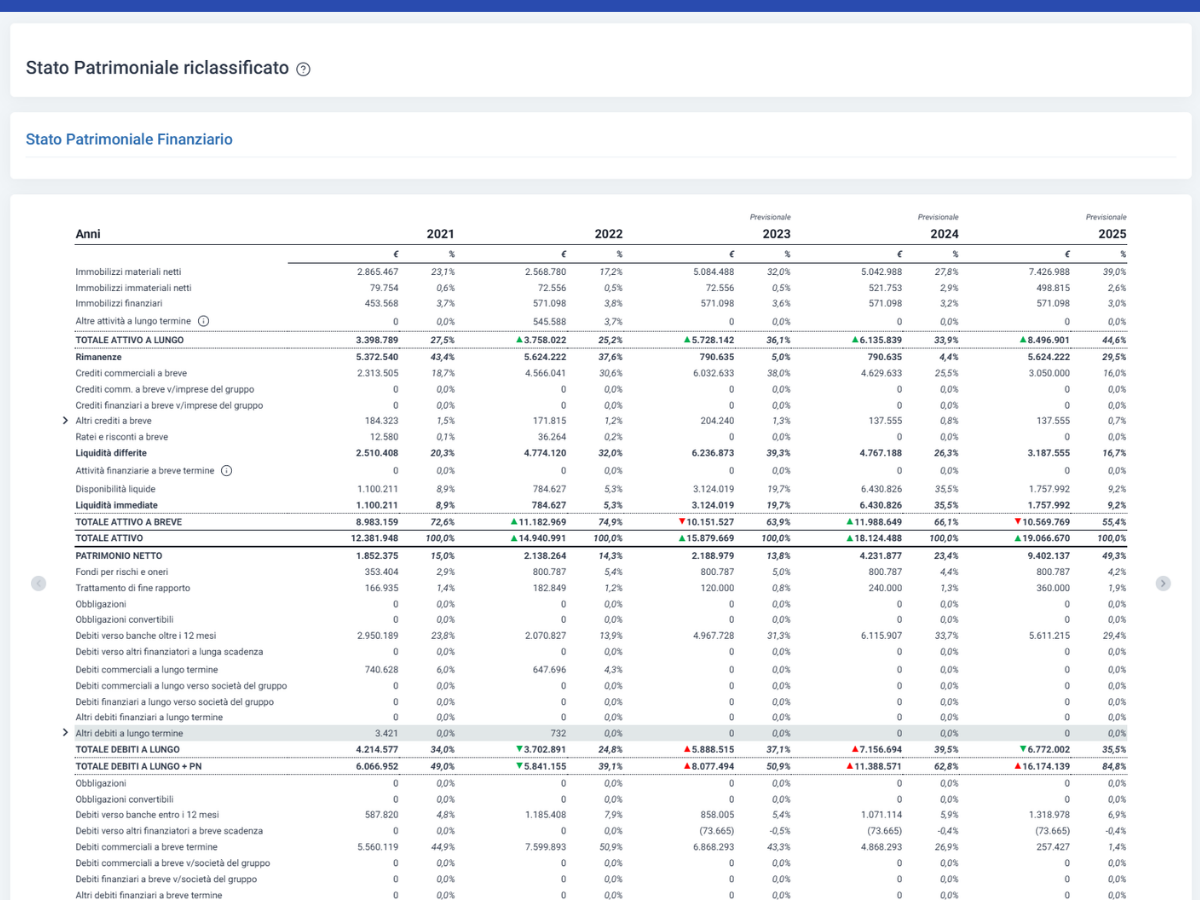
Task: Click the 2021 Rimanenze value 5.372.540
Action: pyautogui.click(x=378, y=356)
